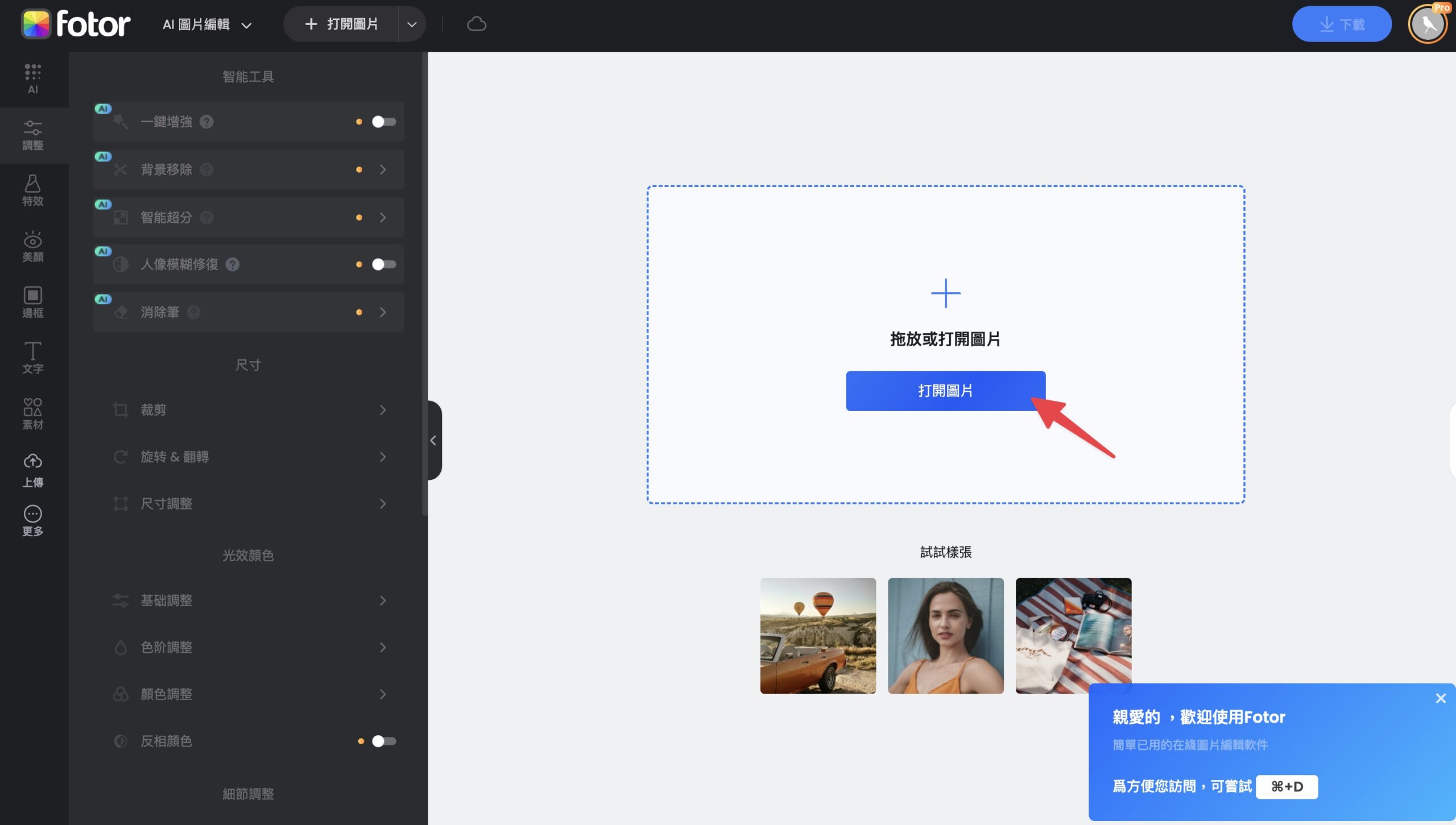Open the 基础調整 basic adjust item
The width and height of the screenshot is (1456, 825).
[249, 600]
